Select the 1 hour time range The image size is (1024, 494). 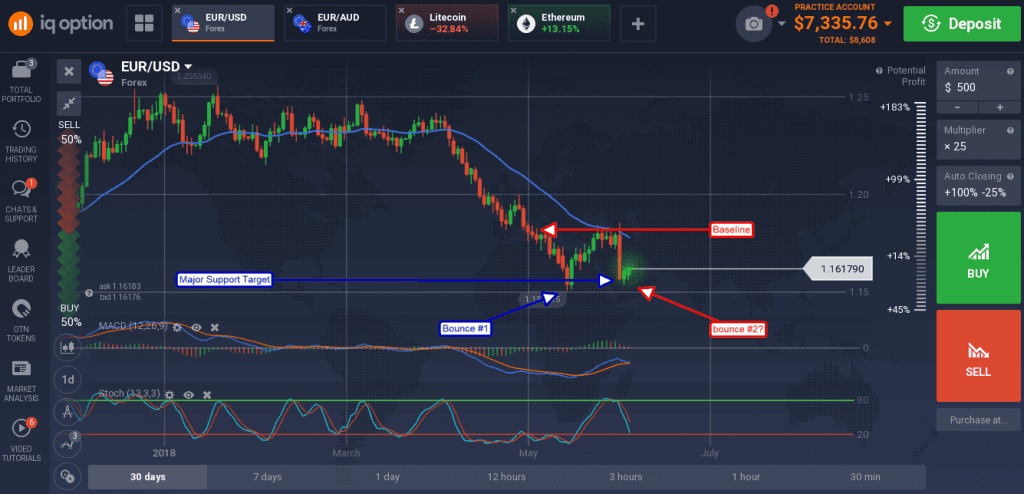(746, 476)
